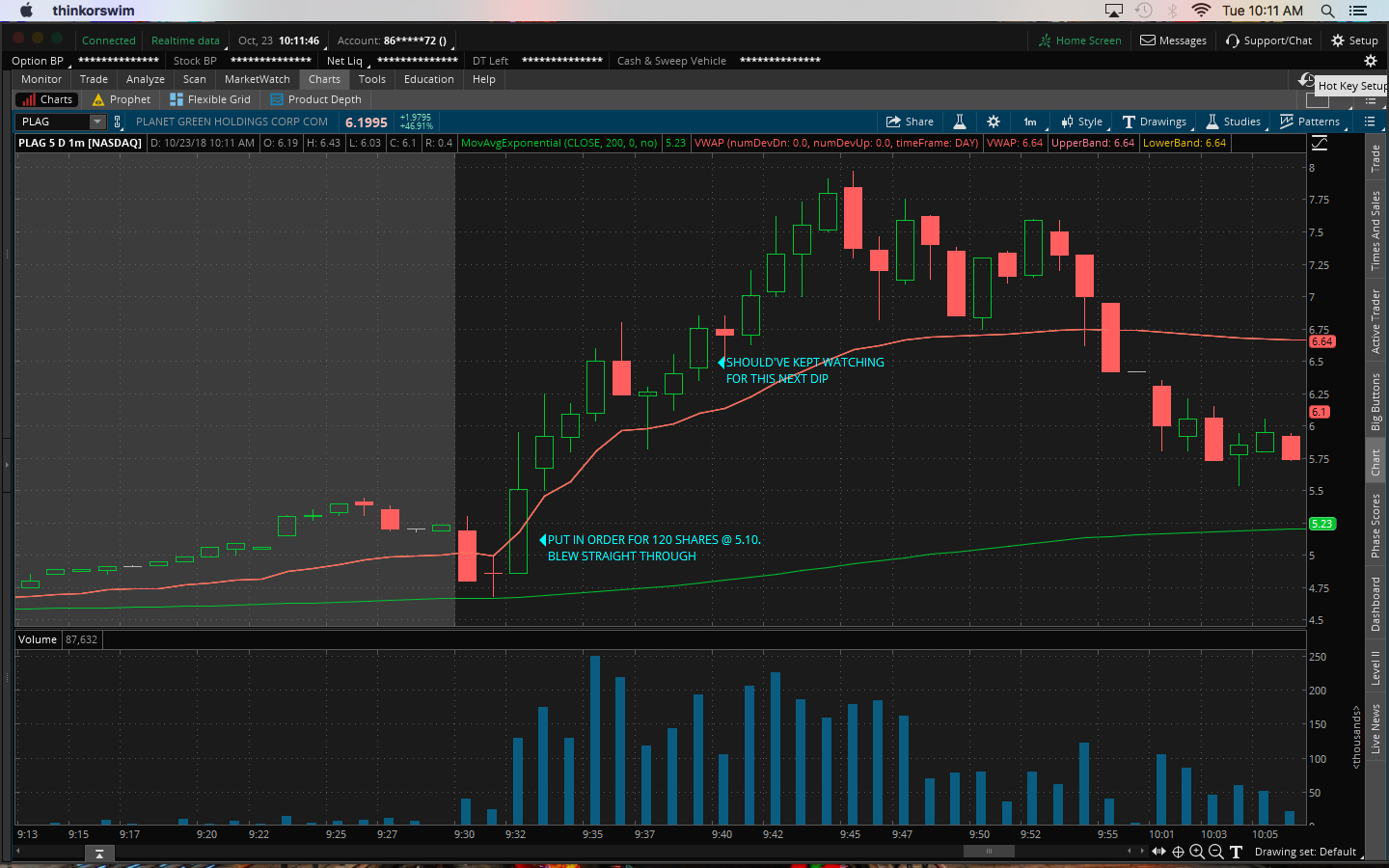
Task: Share the current chart
Action: click(911, 122)
